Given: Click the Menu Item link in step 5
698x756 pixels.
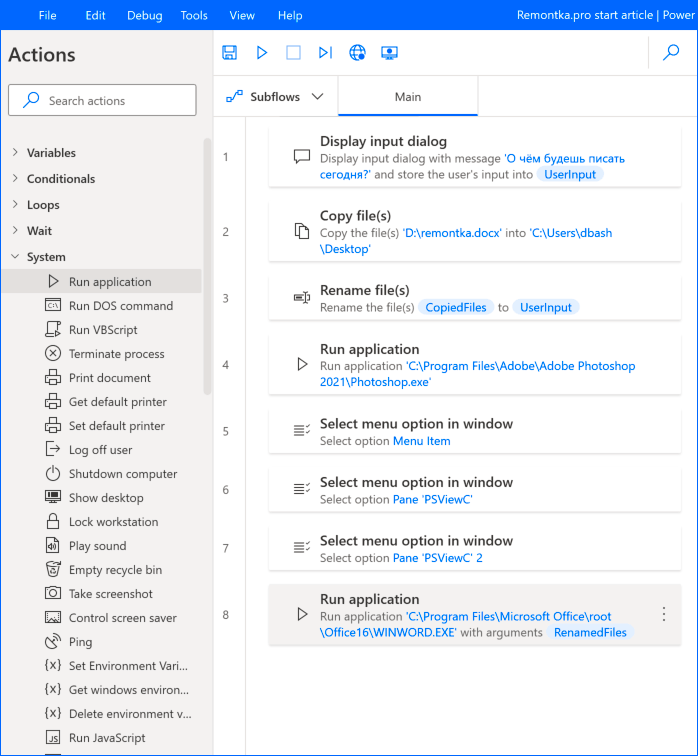Looking at the screenshot, I should (x=422, y=441).
